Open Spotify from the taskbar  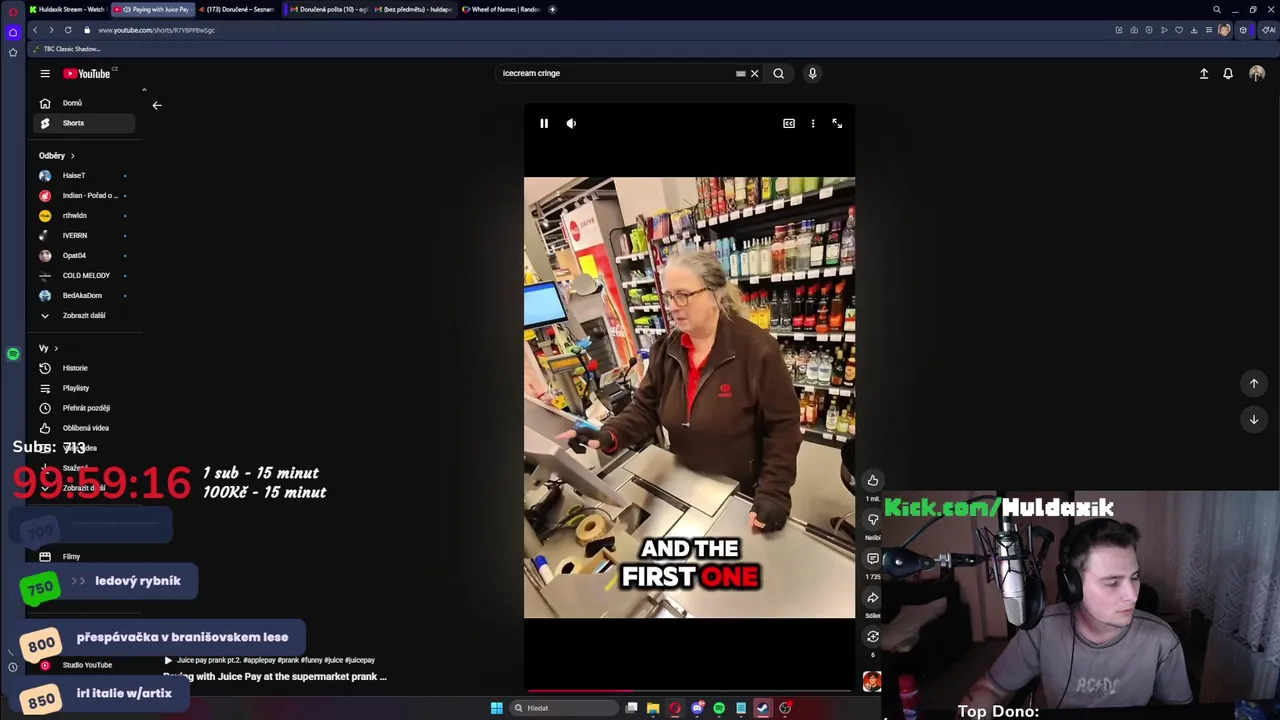tap(719, 708)
